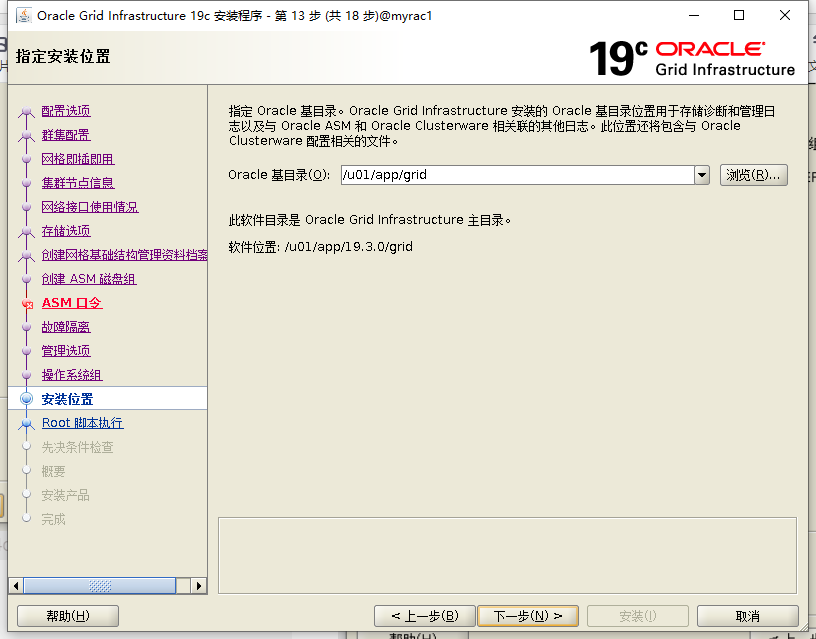Click the left arrow of the sidebar scrollbar
The width and height of the screenshot is (816, 639).
point(16,586)
